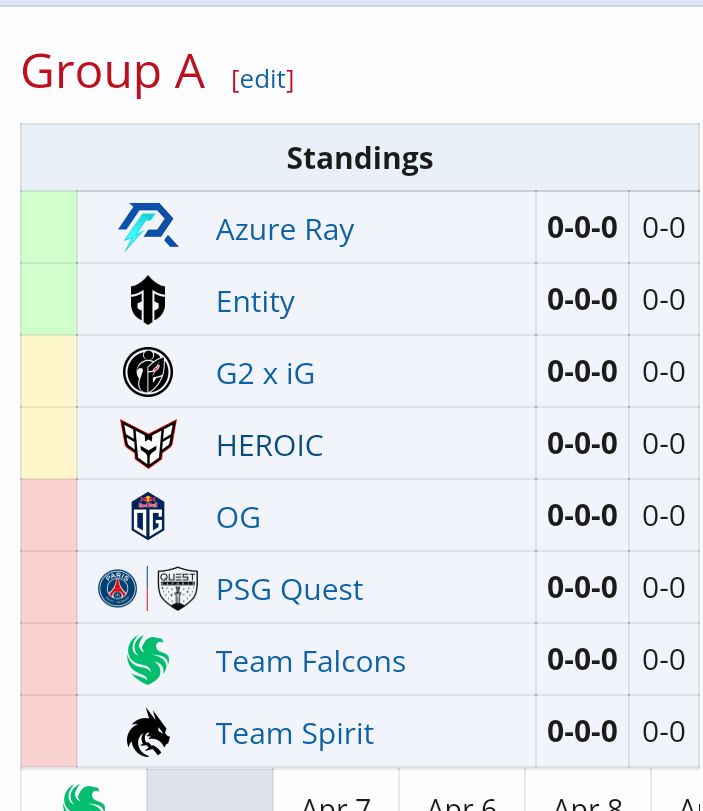
Task: Click the OG team logo
Action: pyautogui.click(x=148, y=516)
